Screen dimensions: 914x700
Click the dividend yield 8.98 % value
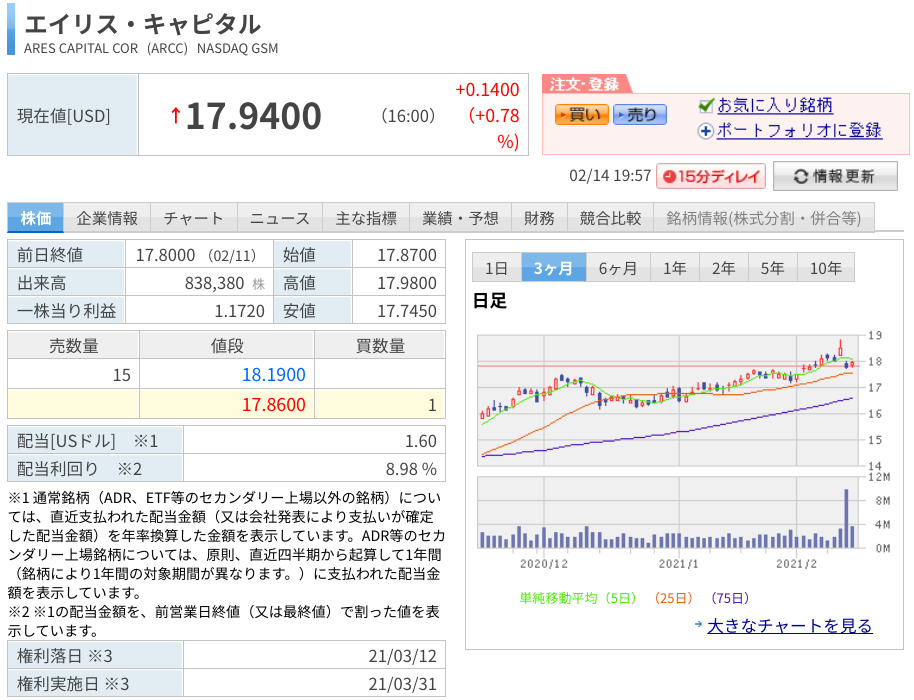tap(411, 469)
